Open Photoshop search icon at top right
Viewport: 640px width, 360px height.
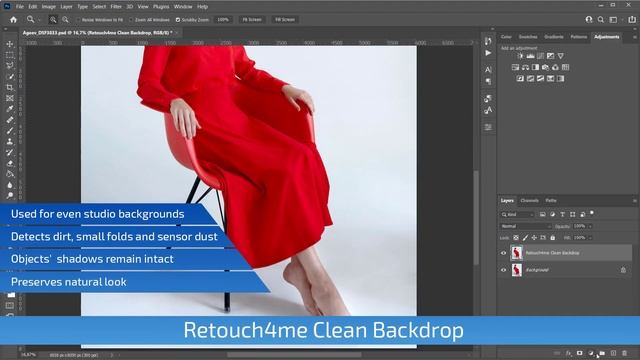(x=601, y=20)
